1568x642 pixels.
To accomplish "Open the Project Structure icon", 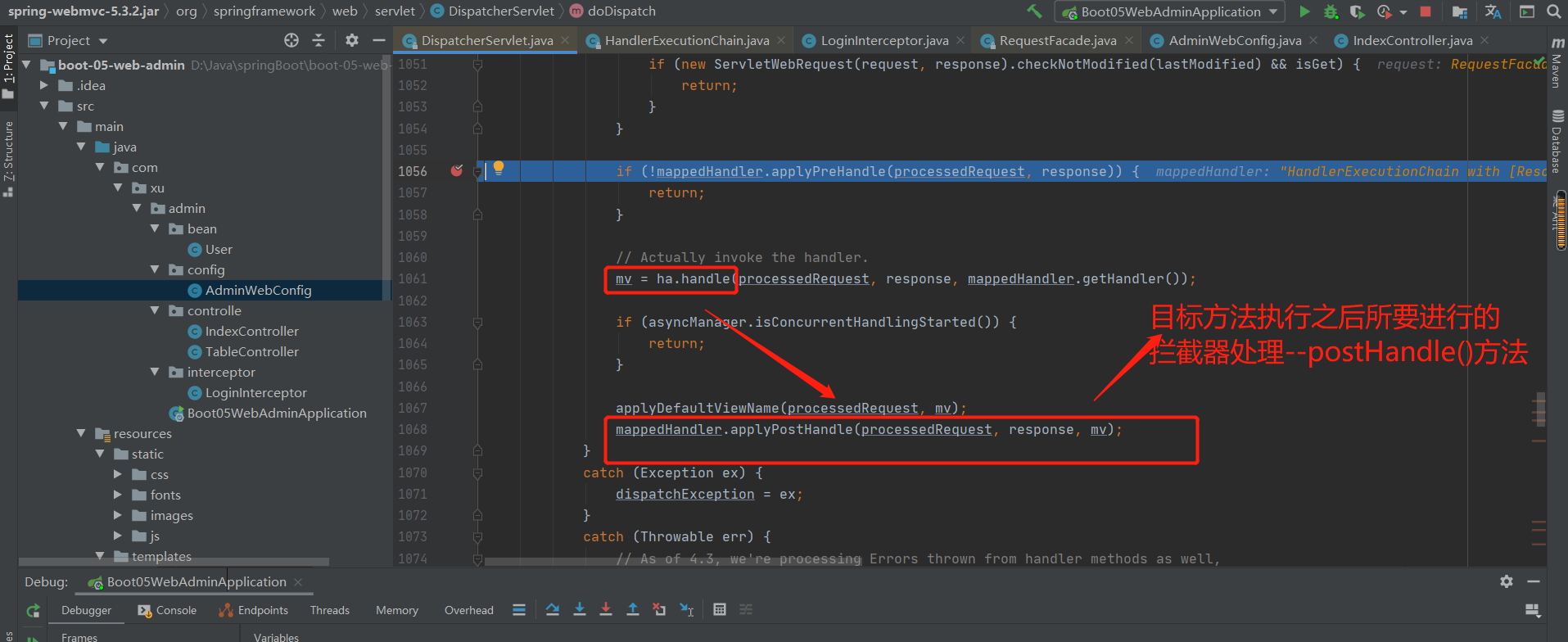I will click(x=1459, y=11).
